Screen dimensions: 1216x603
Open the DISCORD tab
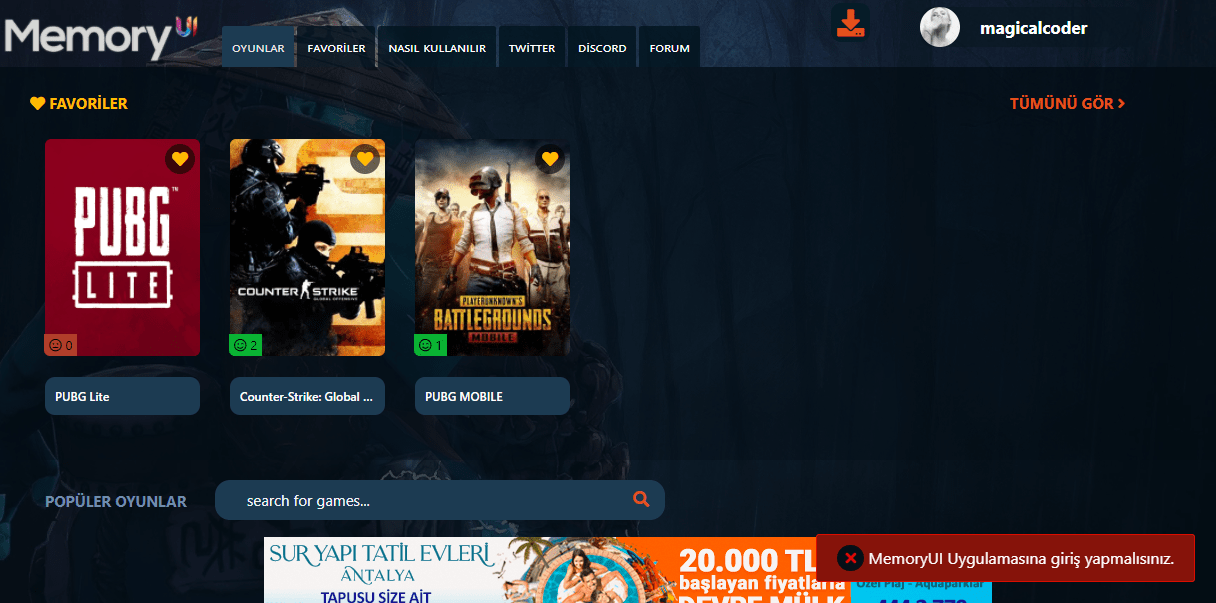click(x=602, y=47)
